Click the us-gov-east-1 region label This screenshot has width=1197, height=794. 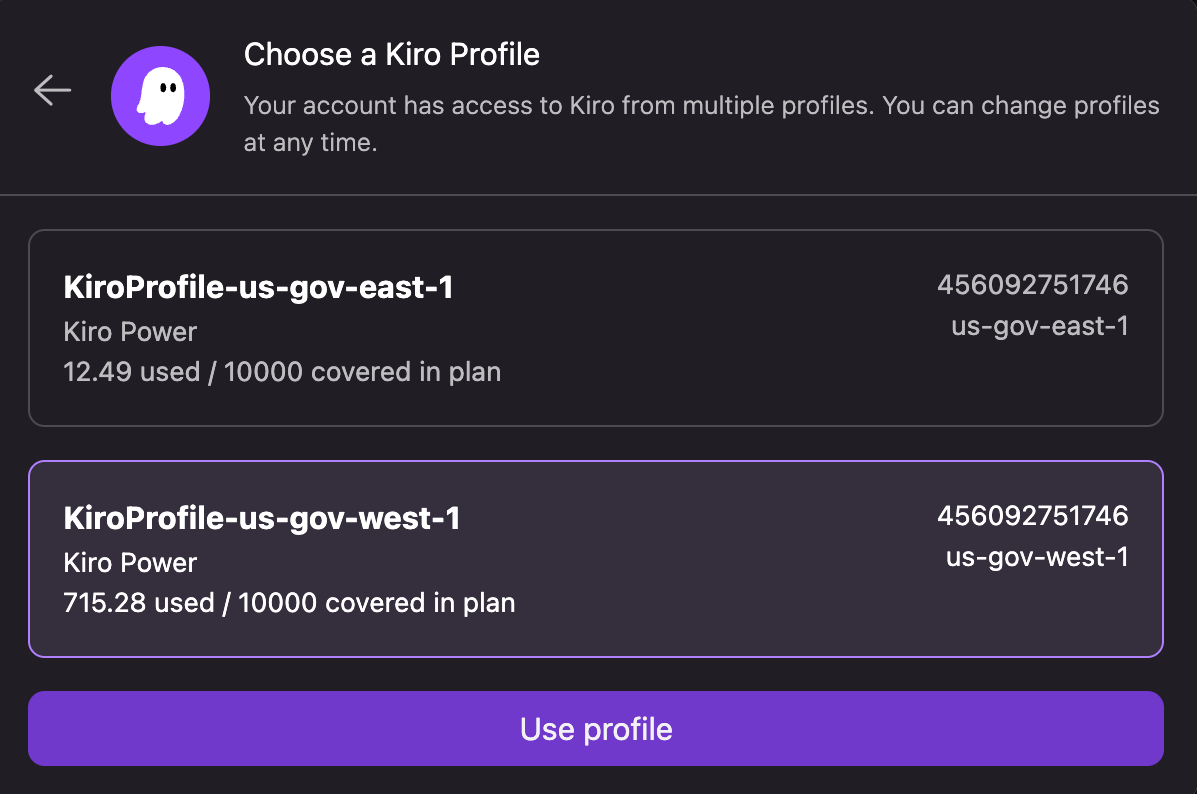click(x=1040, y=326)
